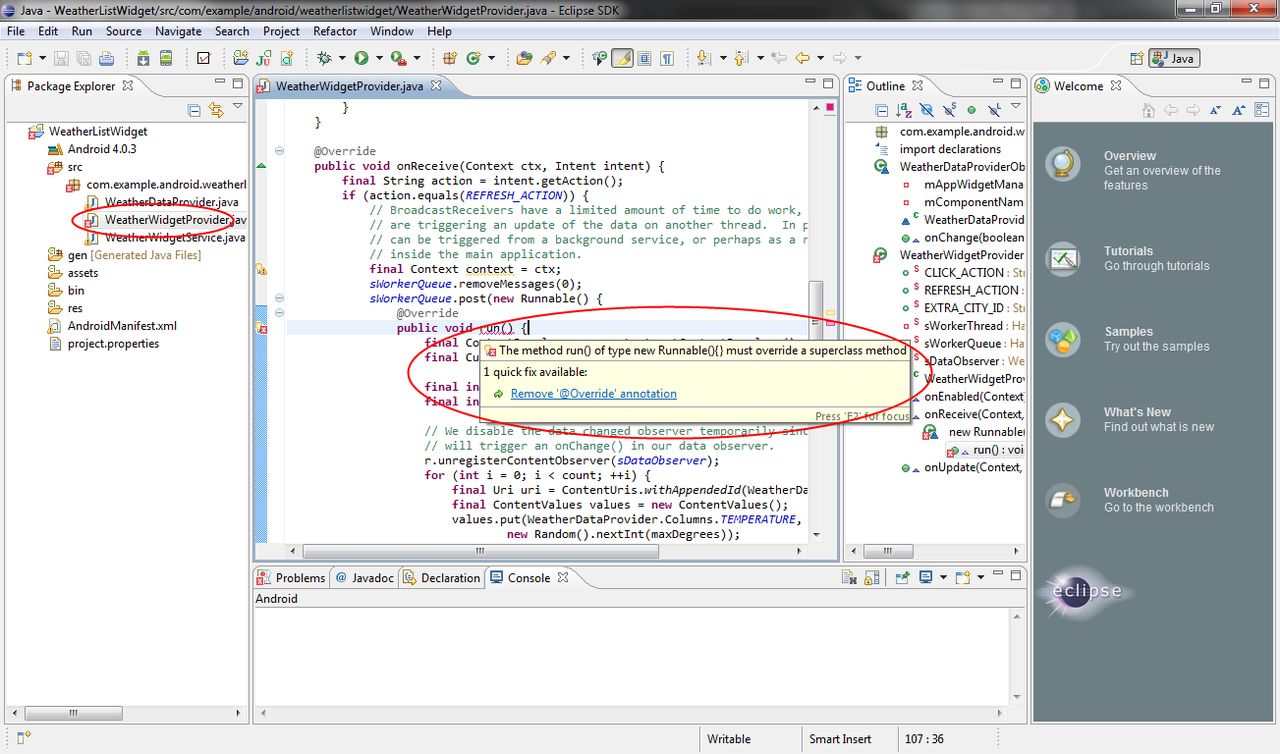Switch to the Javadoc tab

(x=366, y=577)
